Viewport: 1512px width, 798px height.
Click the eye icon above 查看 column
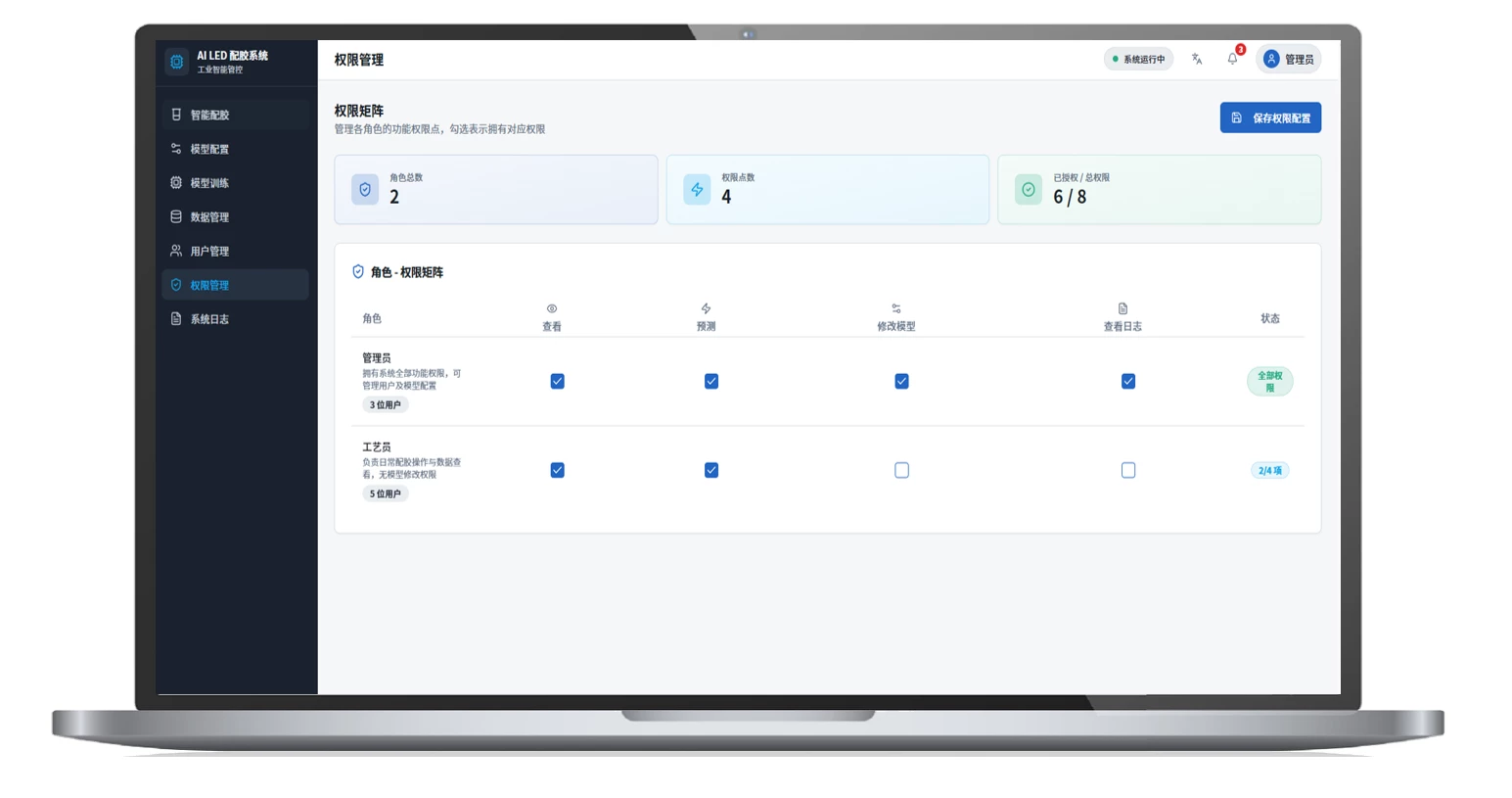coord(552,308)
